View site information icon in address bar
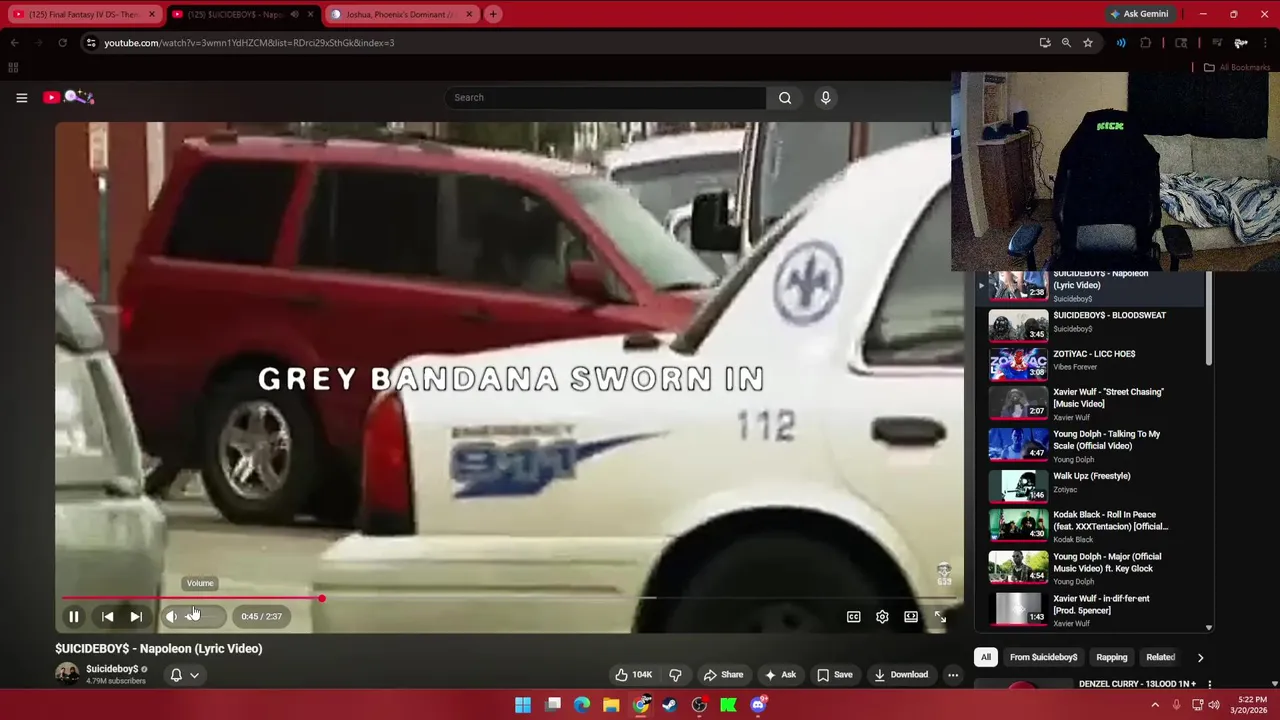This screenshot has width=1280, height=720. tap(91, 43)
